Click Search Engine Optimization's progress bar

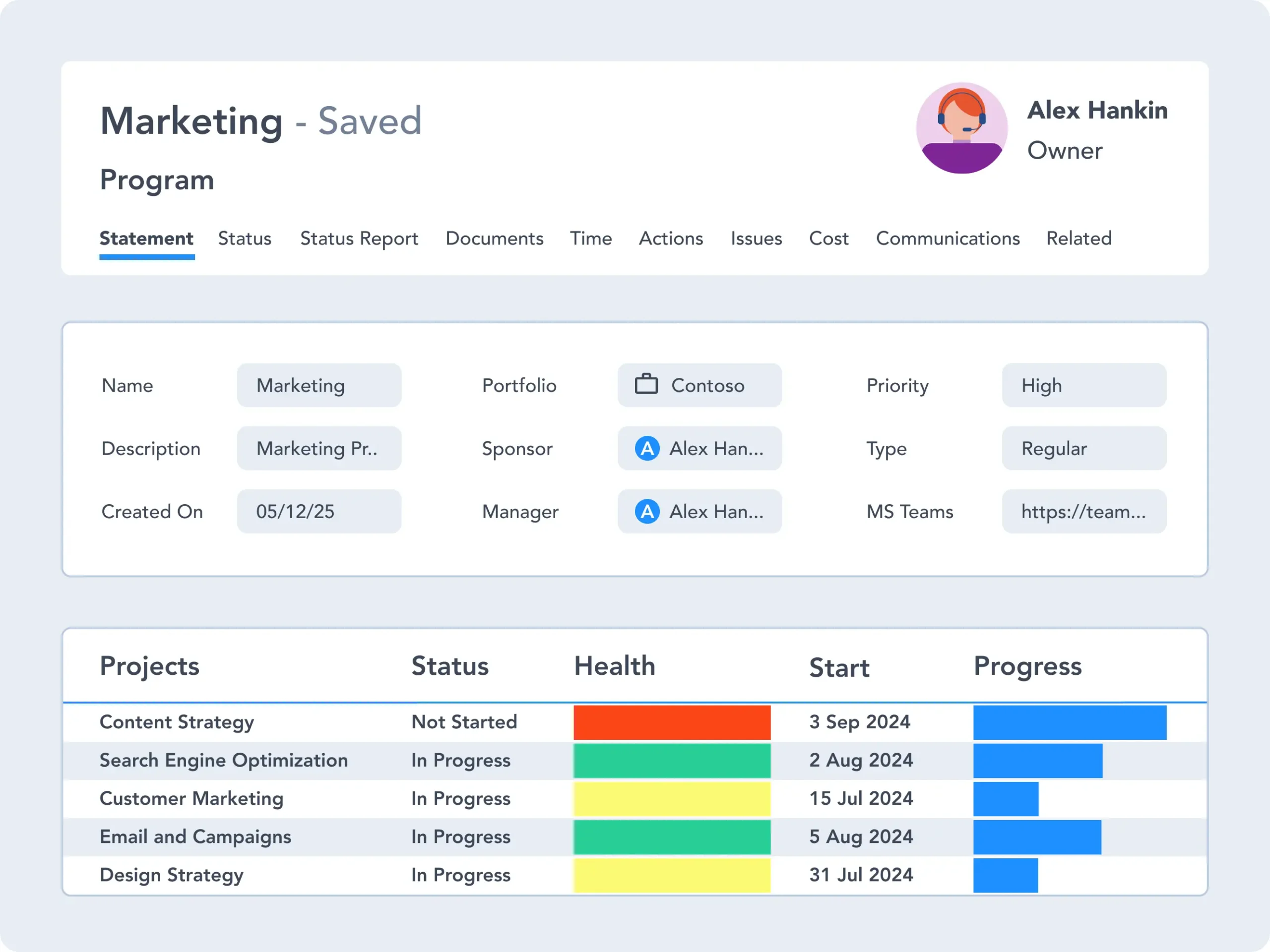click(1037, 760)
